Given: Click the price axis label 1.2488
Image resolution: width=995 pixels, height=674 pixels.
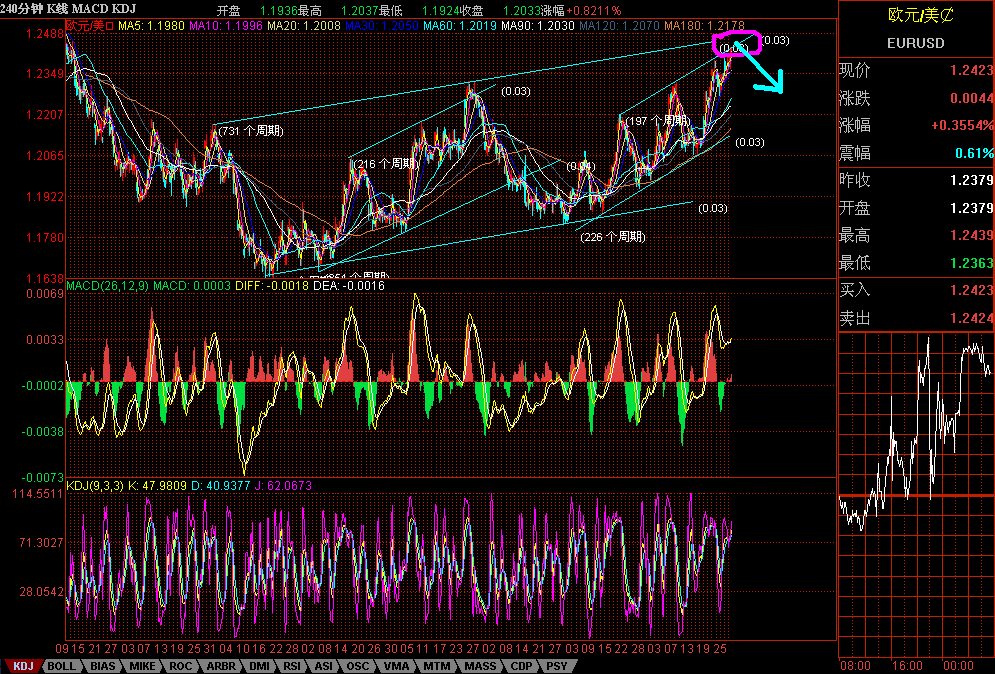Looking at the screenshot, I should (x=44, y=33).
